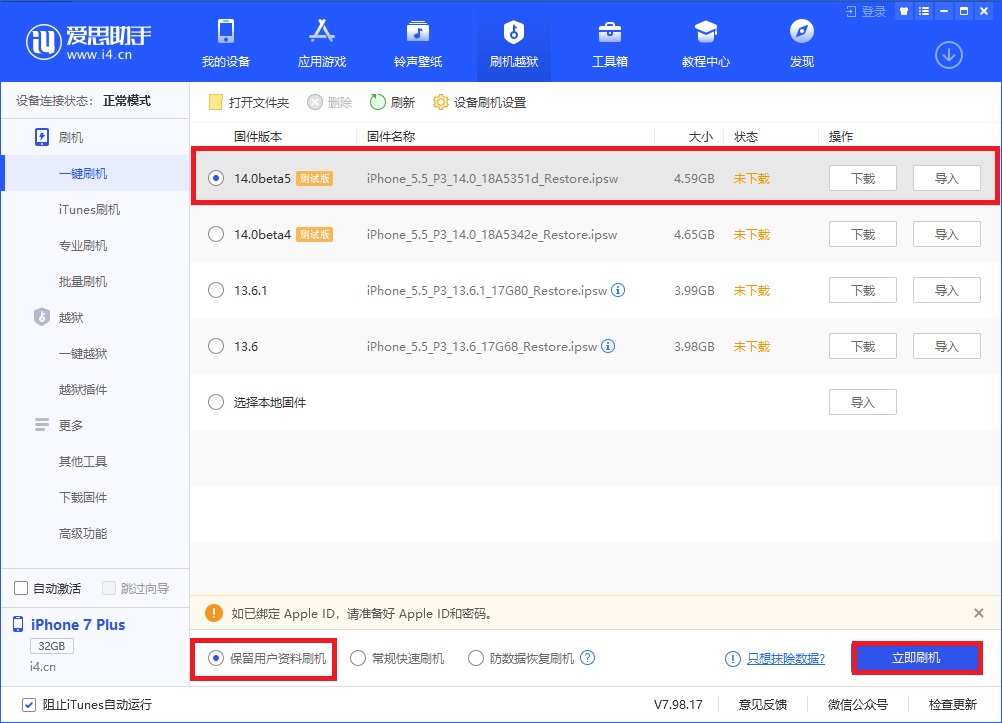Screen dimensions: 1002x723
Task: Click 导入 for local firmware row
Action: [863, 402]
